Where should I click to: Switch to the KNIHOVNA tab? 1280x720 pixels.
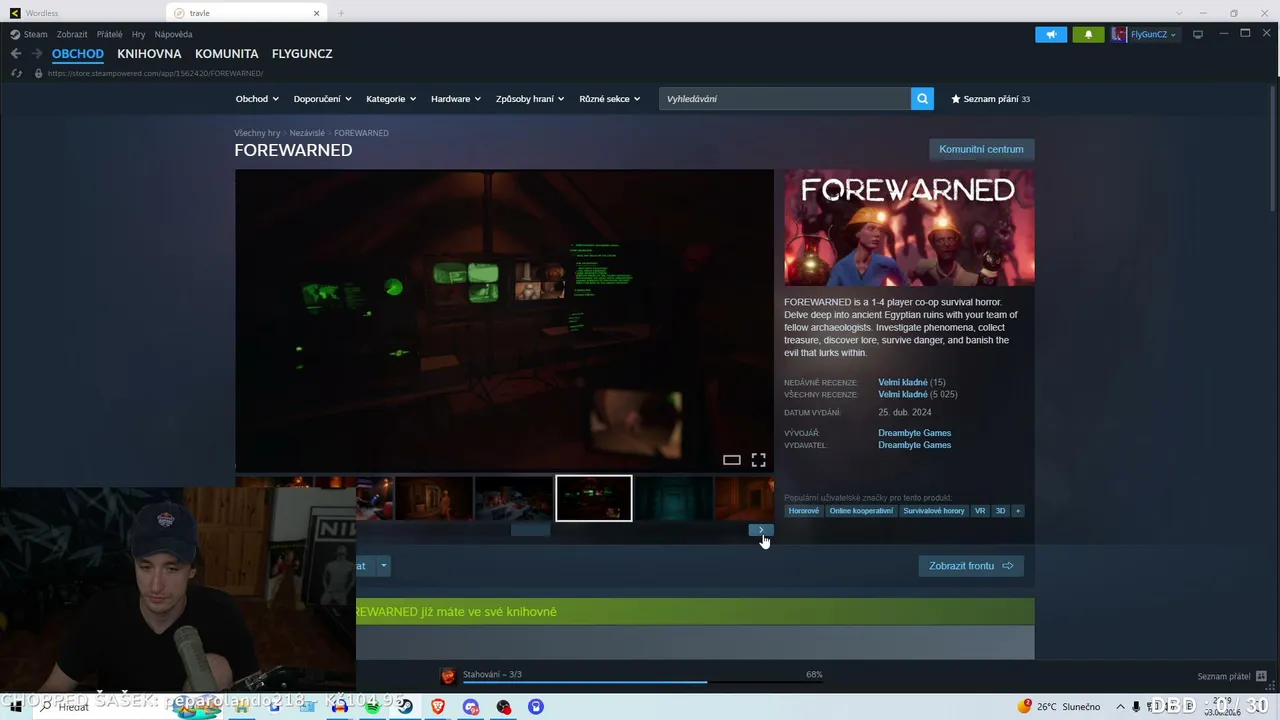coord(149,54)
